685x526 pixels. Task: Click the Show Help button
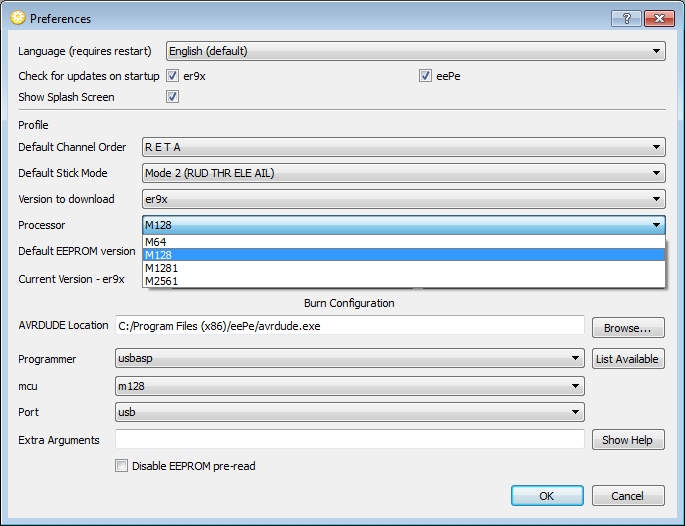tap(628, 439)
